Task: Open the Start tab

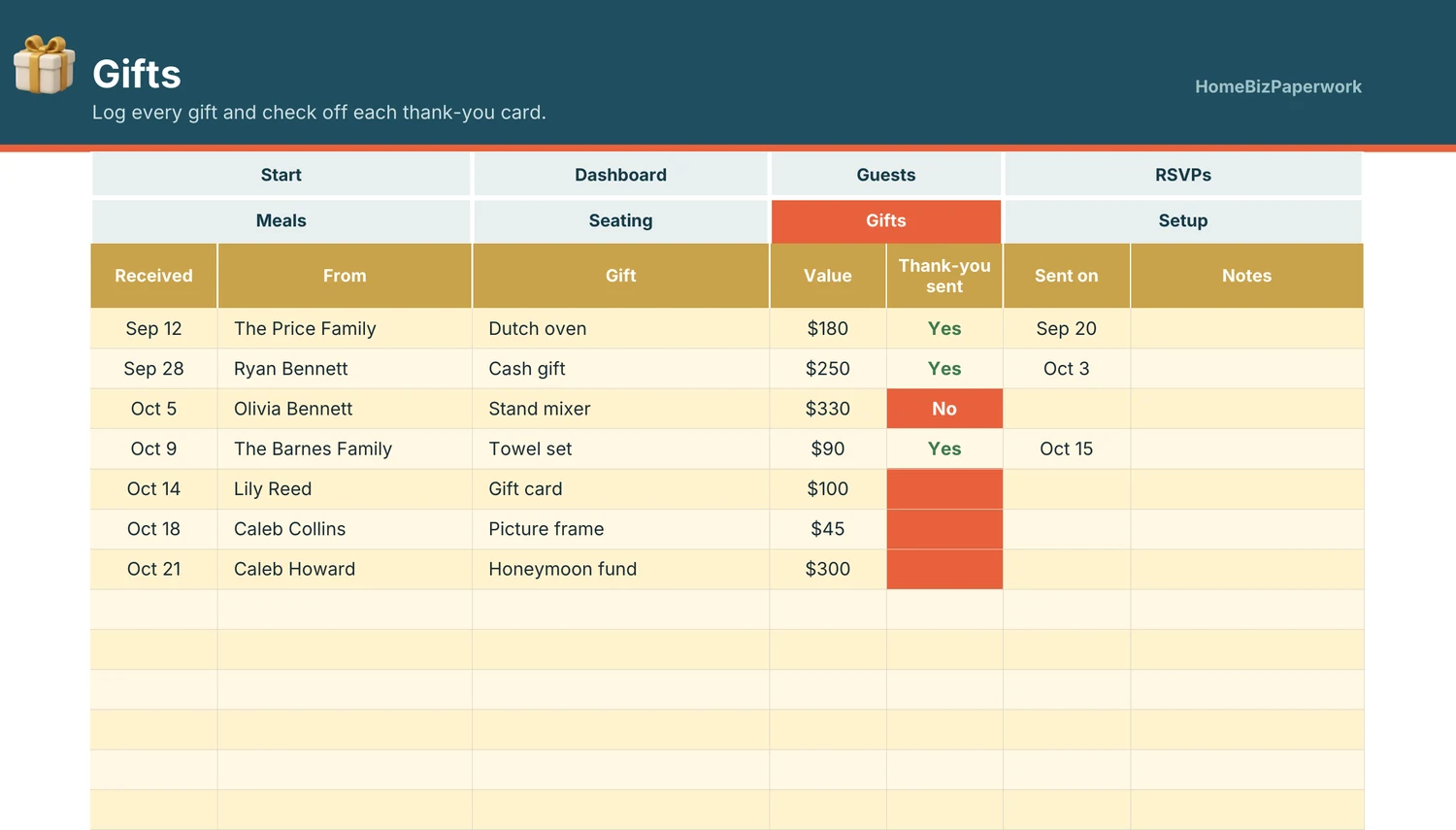Action: pos(281,175)
